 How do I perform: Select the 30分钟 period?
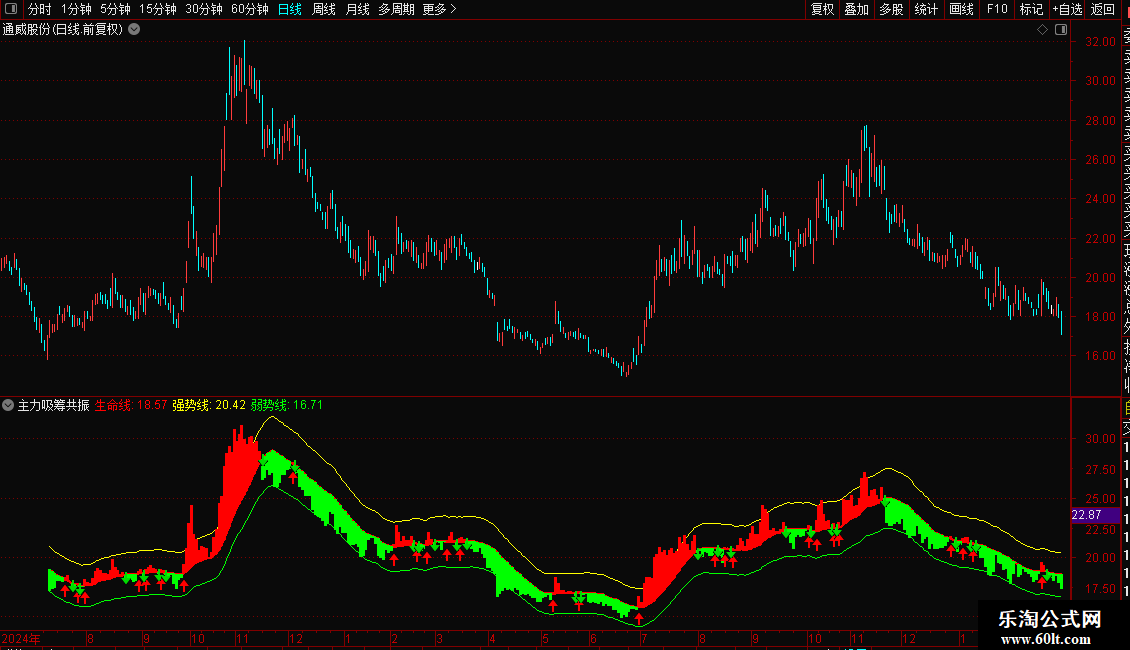coord(204,9)
